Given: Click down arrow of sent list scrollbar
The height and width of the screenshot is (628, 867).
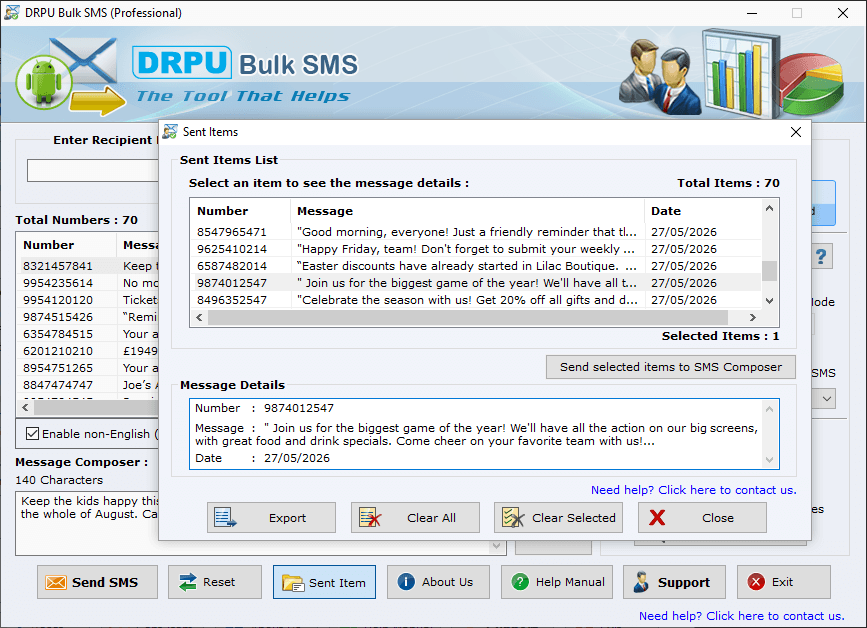Looking at the screenshot, I should [769, 301].
